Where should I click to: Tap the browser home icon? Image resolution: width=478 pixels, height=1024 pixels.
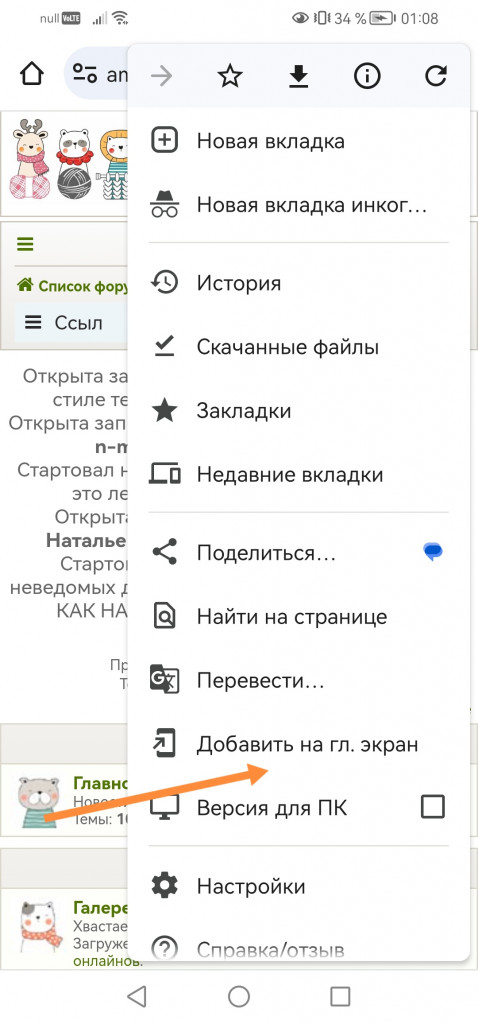[x=32, y=73]
